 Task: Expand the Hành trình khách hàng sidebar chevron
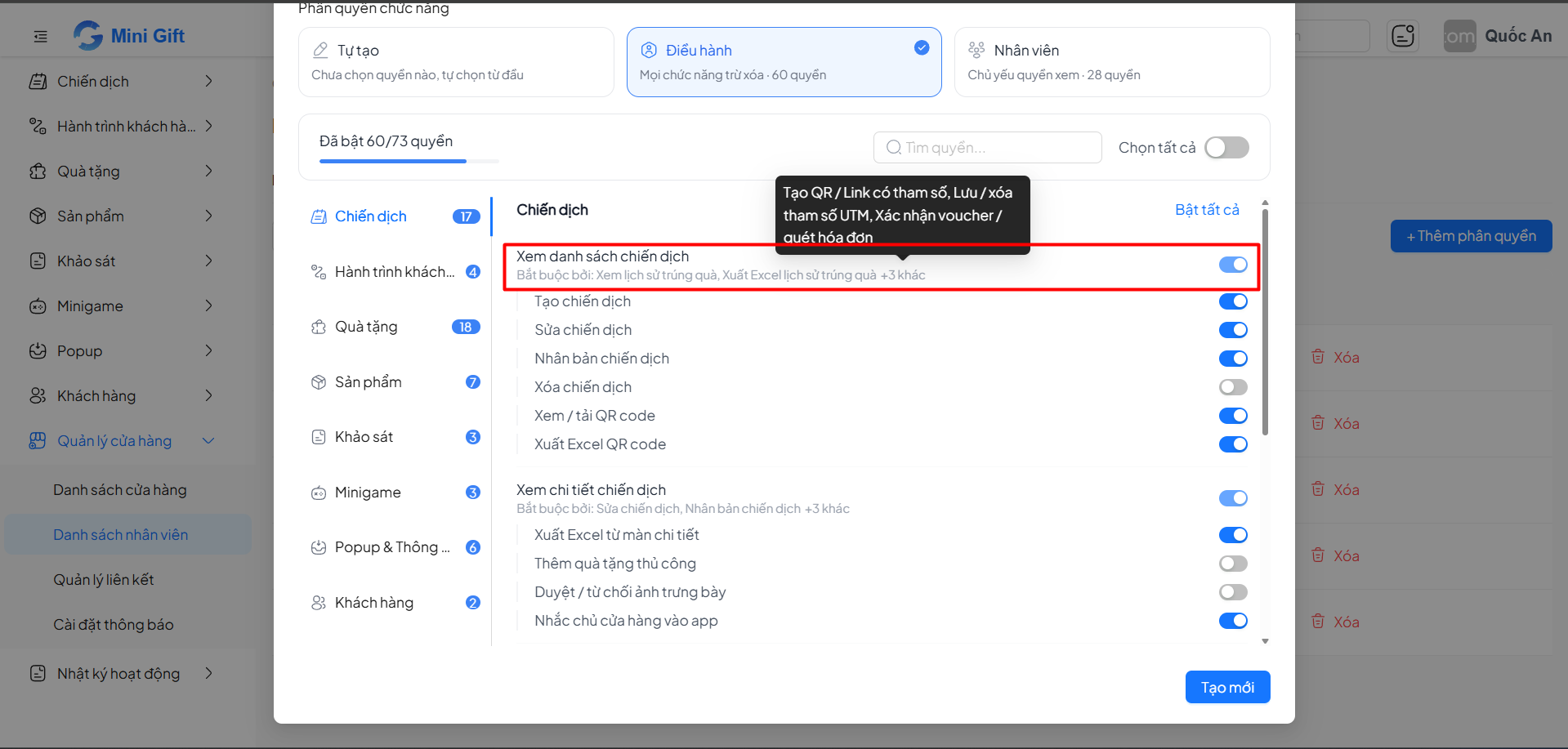tap(209, 126)
